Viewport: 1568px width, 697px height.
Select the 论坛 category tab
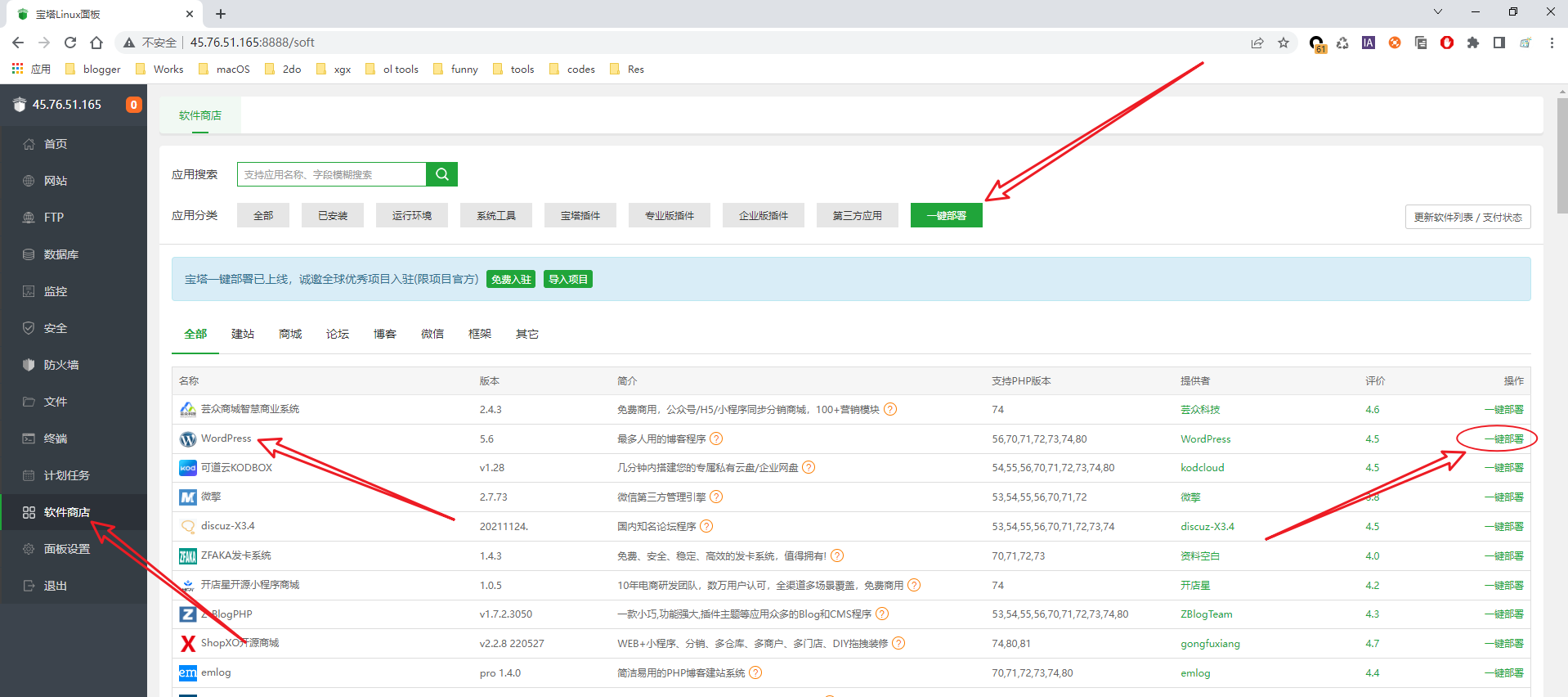[338, 334]
